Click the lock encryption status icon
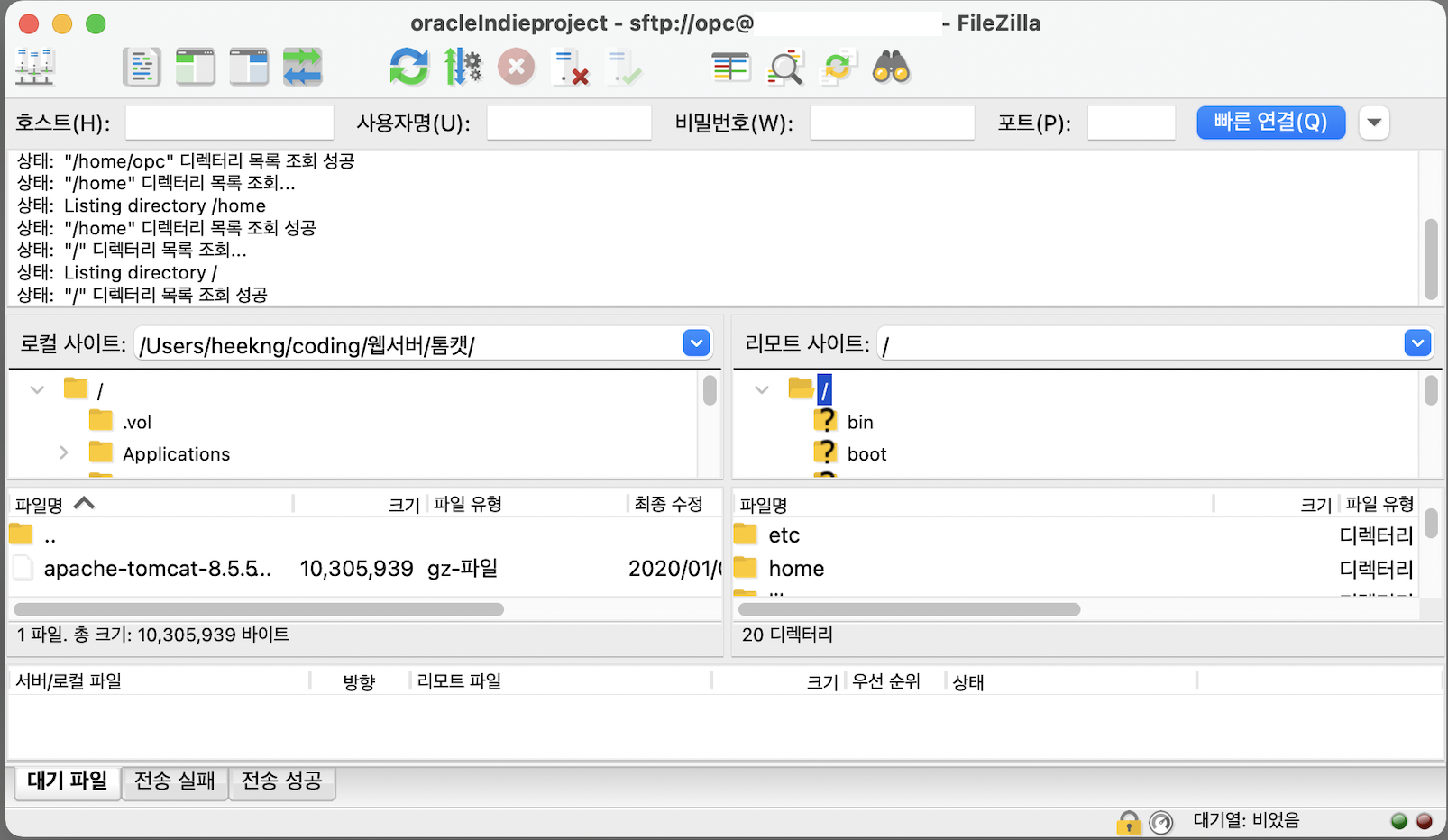The image size is (1448, 840). [1128, 821]
